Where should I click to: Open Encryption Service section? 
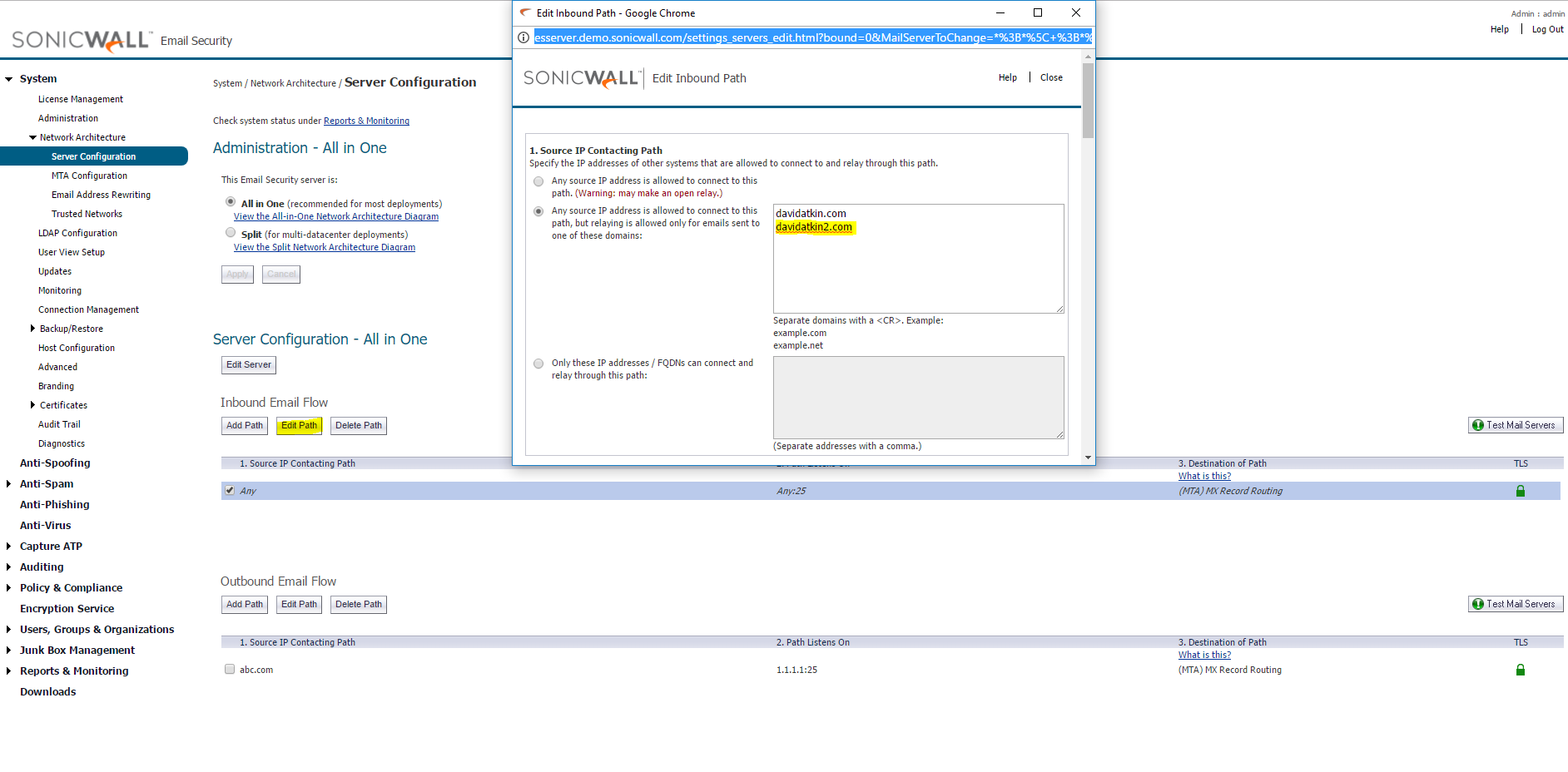click(x=67, y=609)
